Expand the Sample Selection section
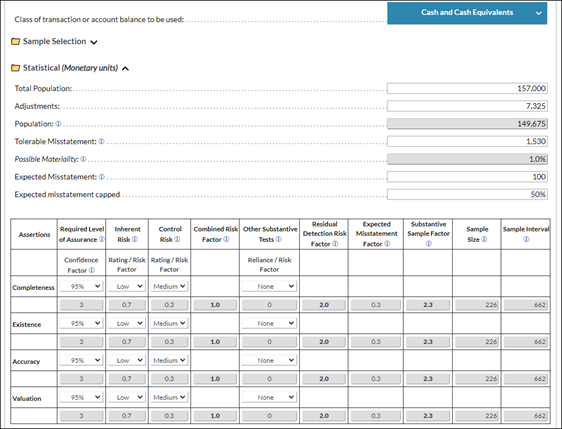Viewport: 562px width, 429px height. [94, 42]
